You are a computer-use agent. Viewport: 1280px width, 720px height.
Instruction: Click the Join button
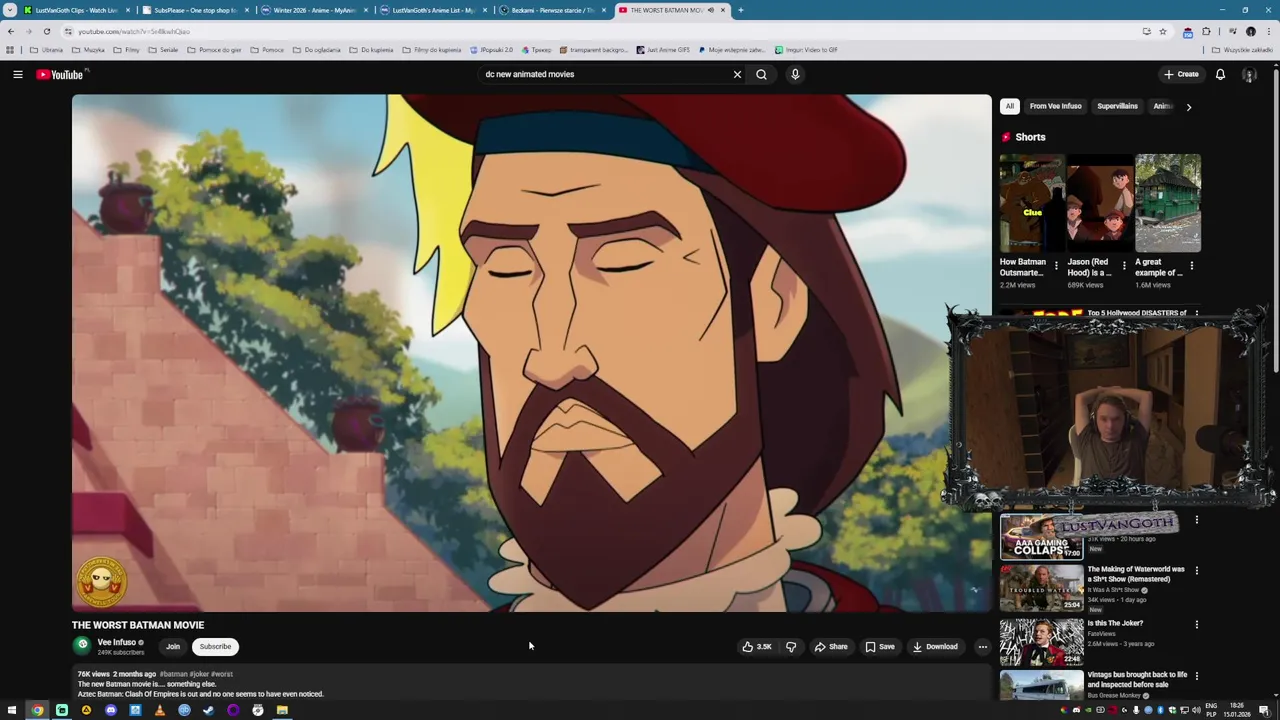tap(173, 646)
